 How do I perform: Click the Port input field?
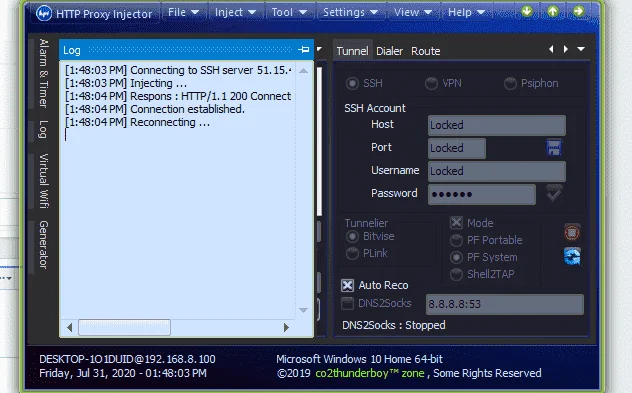pos(457,148)
